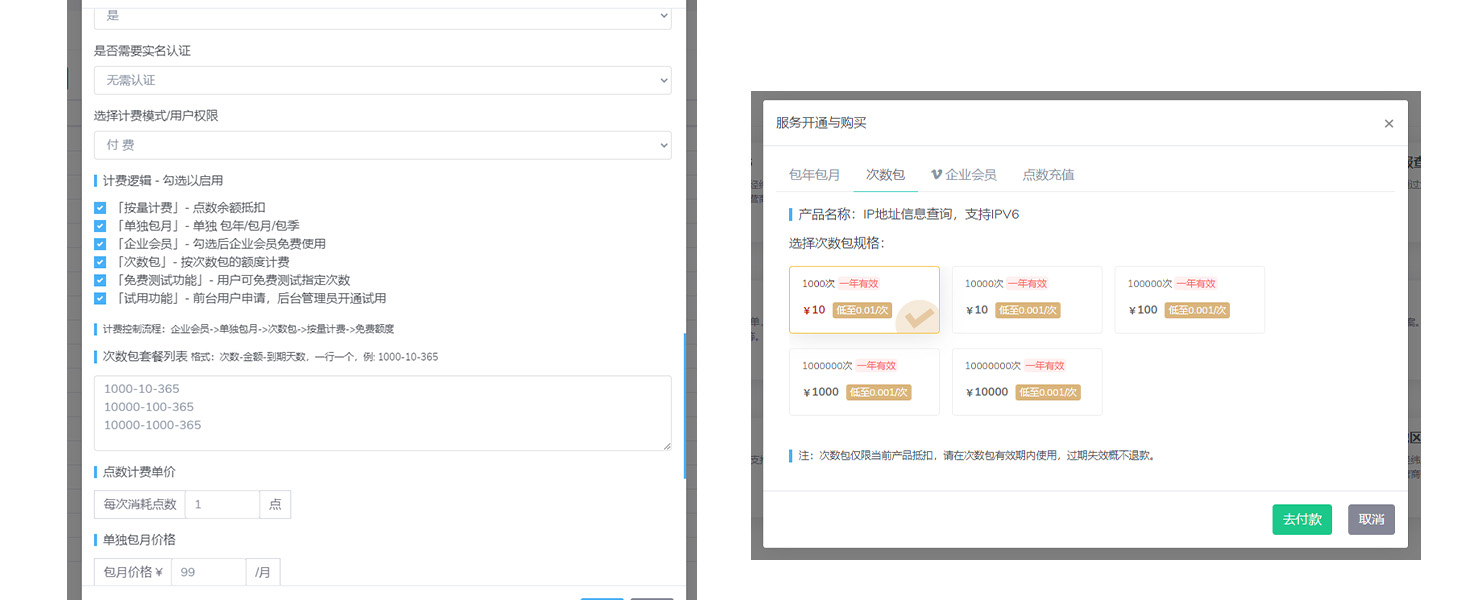Toggle the 「单独包月」 checkbox
This screenshot has width=1480, height=600.
100,226
